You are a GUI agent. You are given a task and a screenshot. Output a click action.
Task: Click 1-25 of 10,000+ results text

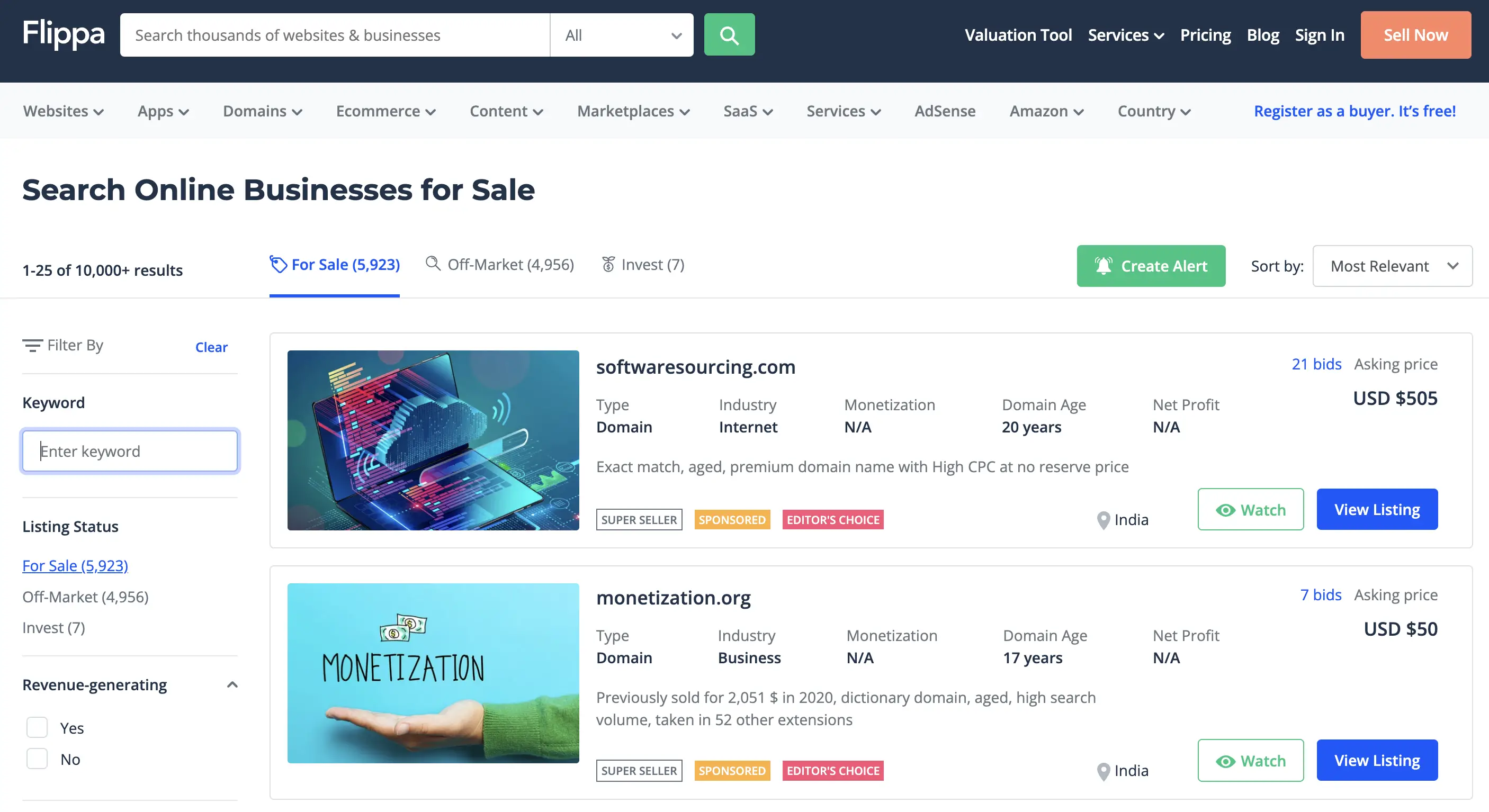[102, 270]
